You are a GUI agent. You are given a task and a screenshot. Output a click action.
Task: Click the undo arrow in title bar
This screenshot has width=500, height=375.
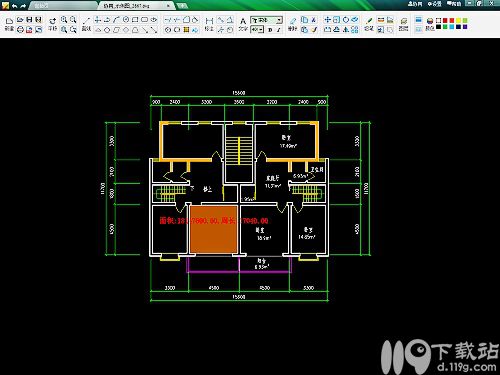pos(14,5)
